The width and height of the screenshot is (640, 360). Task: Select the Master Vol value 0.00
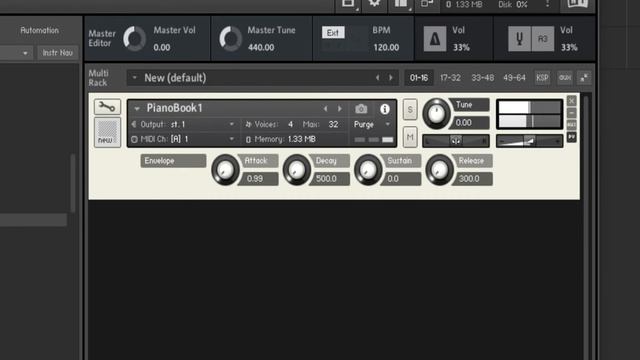pos(162,47)
